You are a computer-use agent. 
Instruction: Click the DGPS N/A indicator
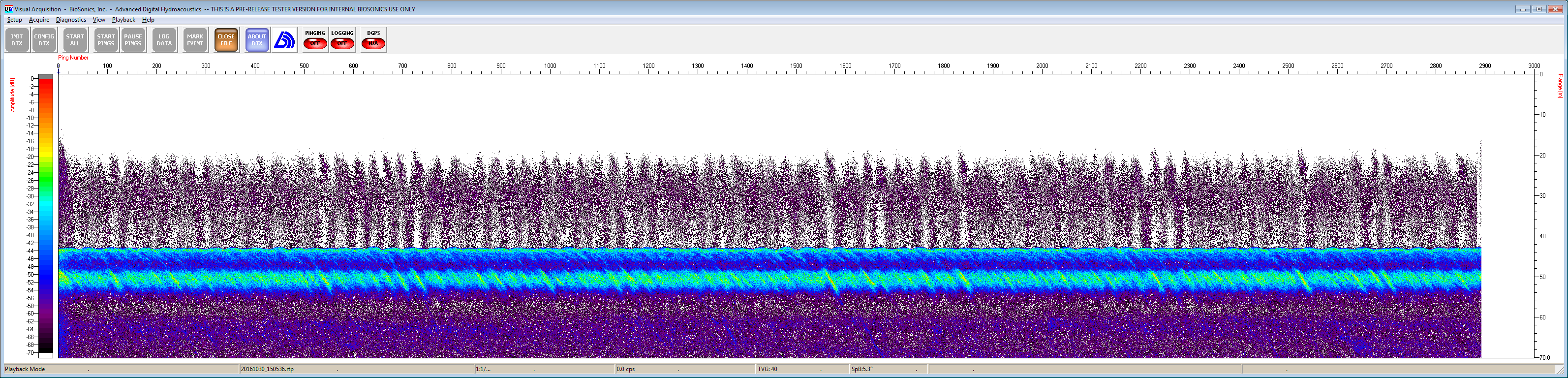point(374,40)
